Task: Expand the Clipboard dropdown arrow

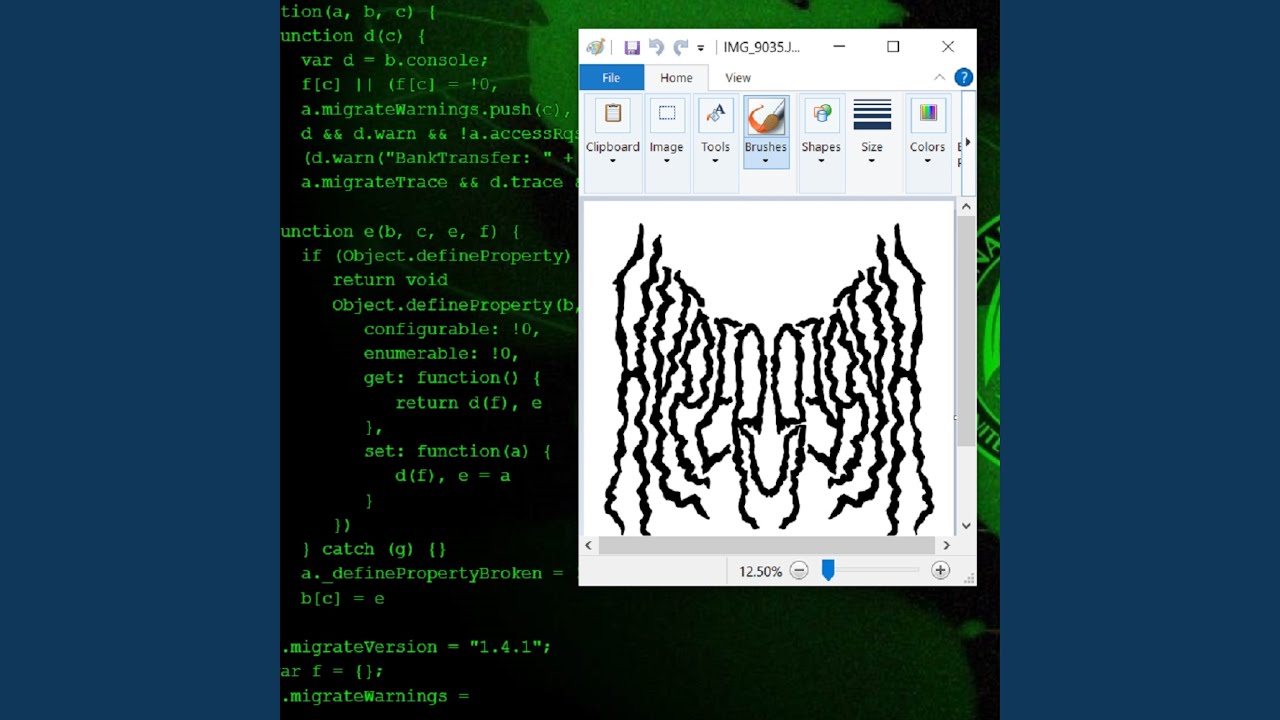Action: (613, 161)
